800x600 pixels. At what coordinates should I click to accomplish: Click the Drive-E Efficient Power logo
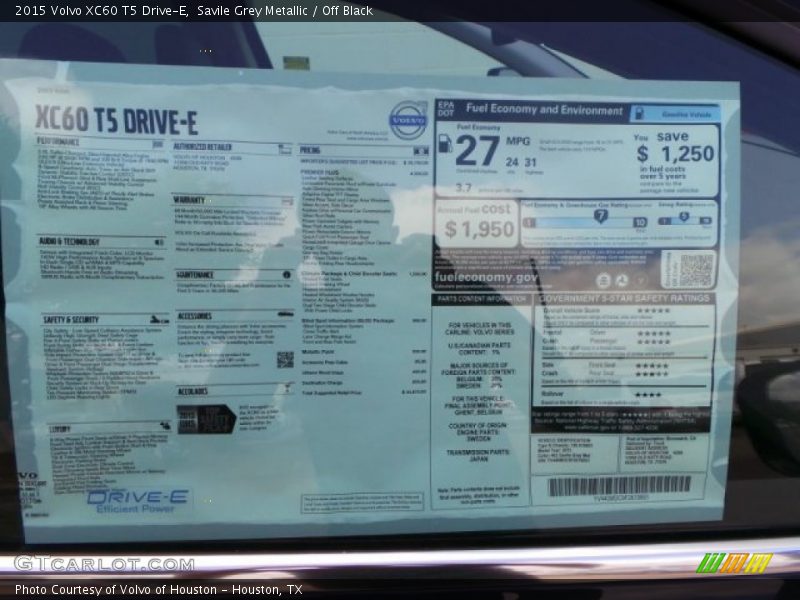137,501
